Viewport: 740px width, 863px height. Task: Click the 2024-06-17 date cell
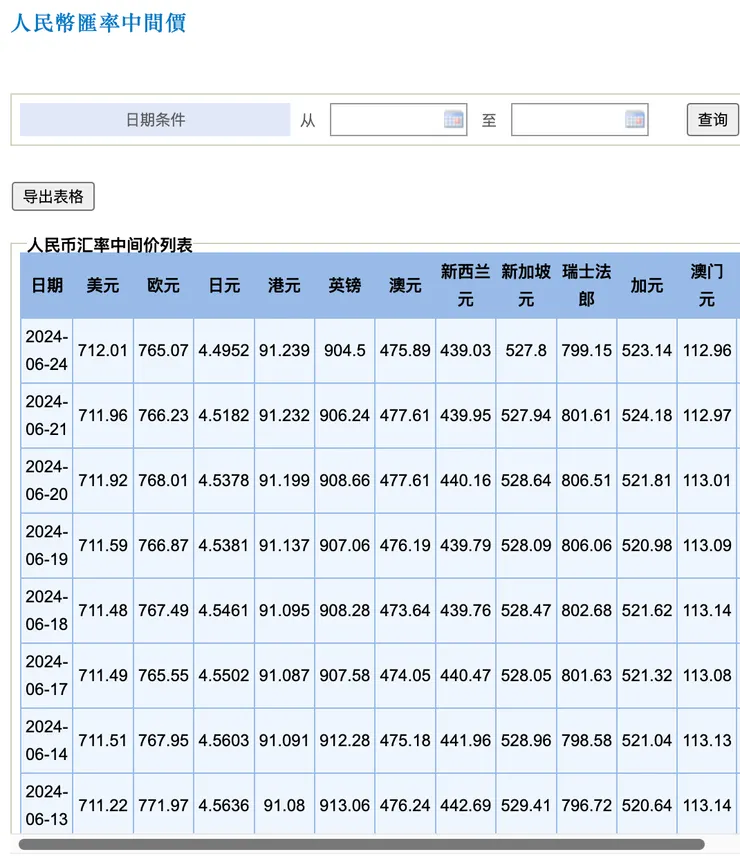(47, 675)
